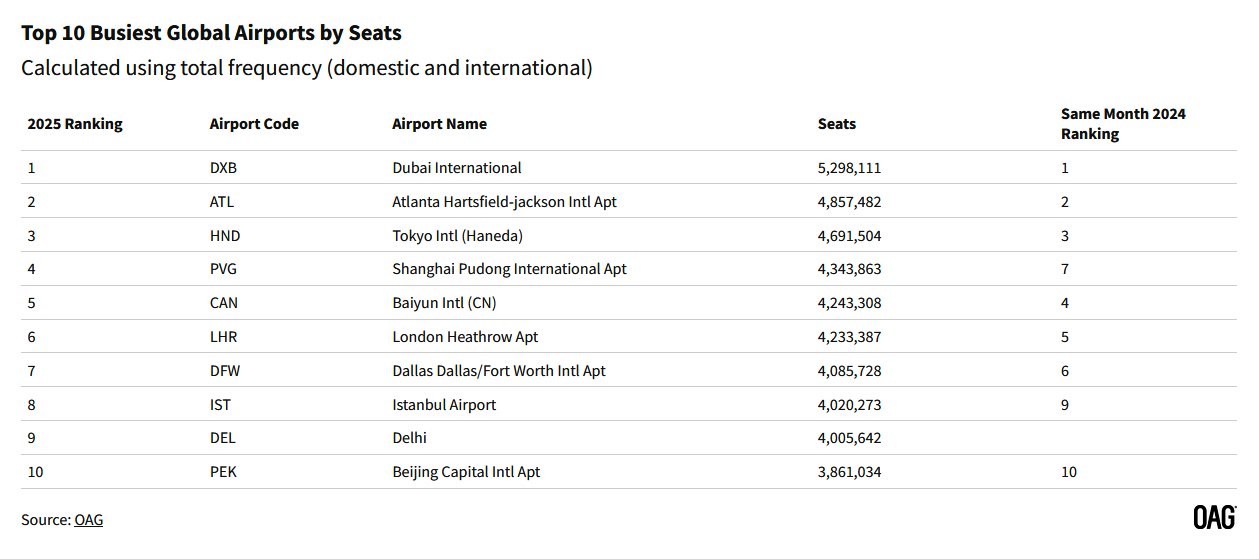
Task: Click the OAG logo
Action: tap(1214, 518)
